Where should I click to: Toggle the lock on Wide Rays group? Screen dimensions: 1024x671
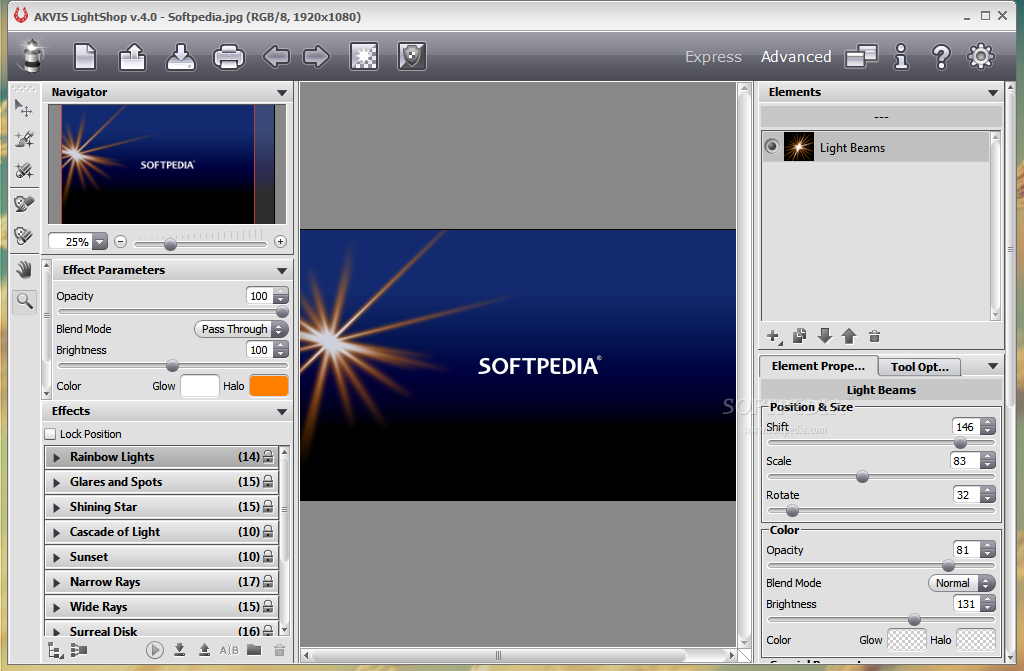tap(268, 606)
